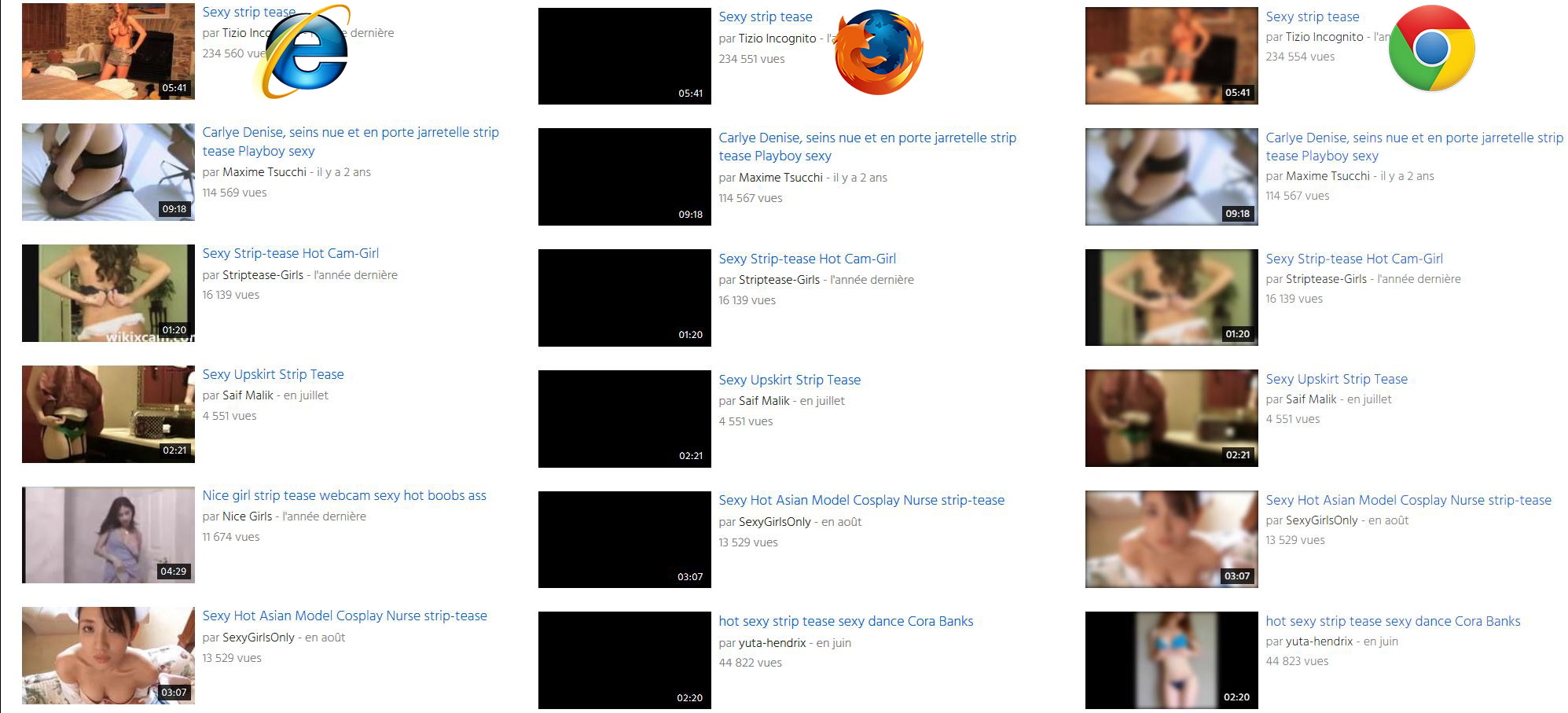
Task: Open "Sexy Upskirt Strip Tease" in right column
Action: [1336, 379]
